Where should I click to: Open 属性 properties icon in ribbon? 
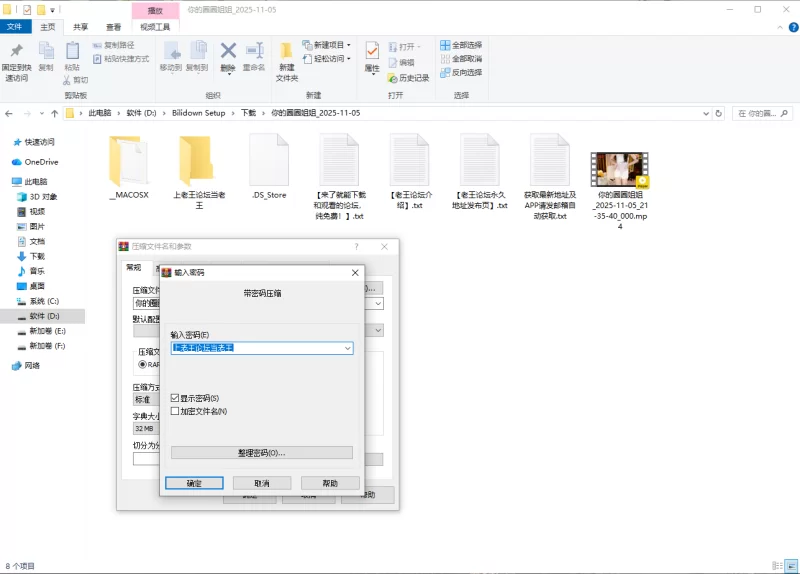pyautogui.click(x=372, y=51)
